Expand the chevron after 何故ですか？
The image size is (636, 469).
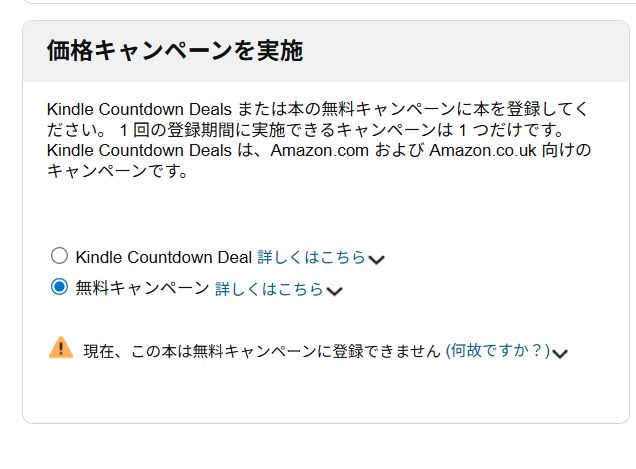coord(560,352)
